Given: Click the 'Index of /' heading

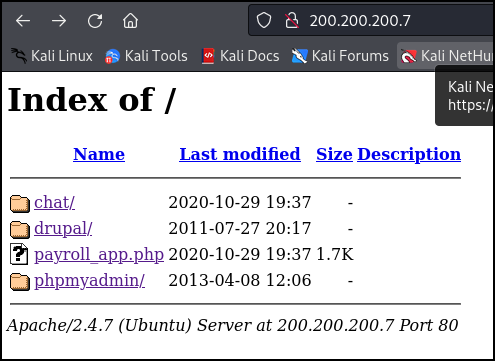Looking at the screenshot, I should (x=91, y=100).
